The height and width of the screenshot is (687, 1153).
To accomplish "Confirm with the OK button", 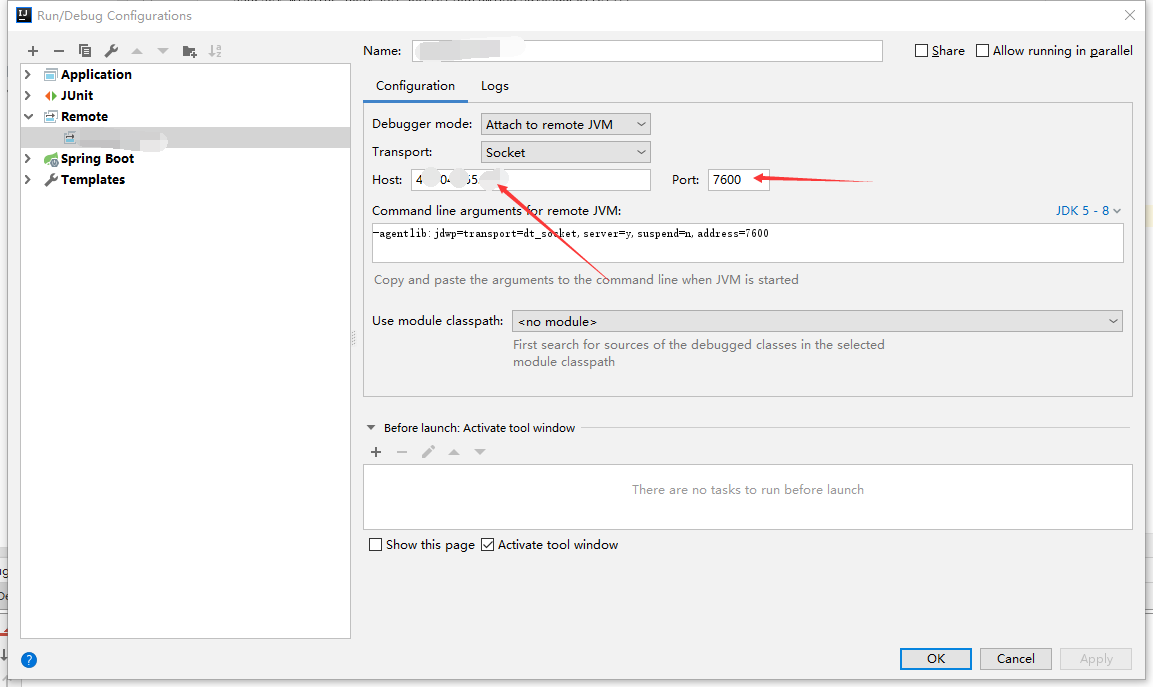I will [x=935, y=659].
